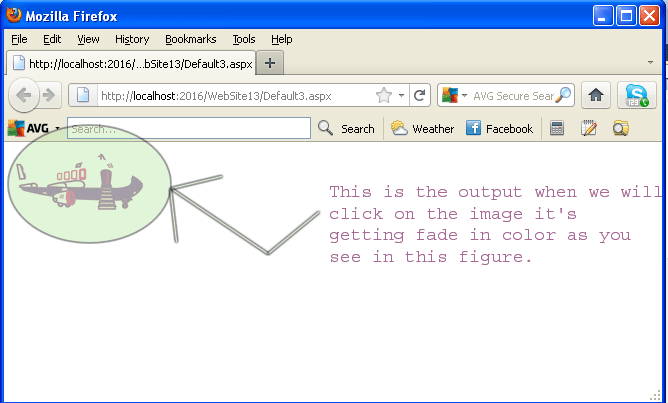Open the Bookmarks menu
Viewport: 668px width, 403px height.
190,39
